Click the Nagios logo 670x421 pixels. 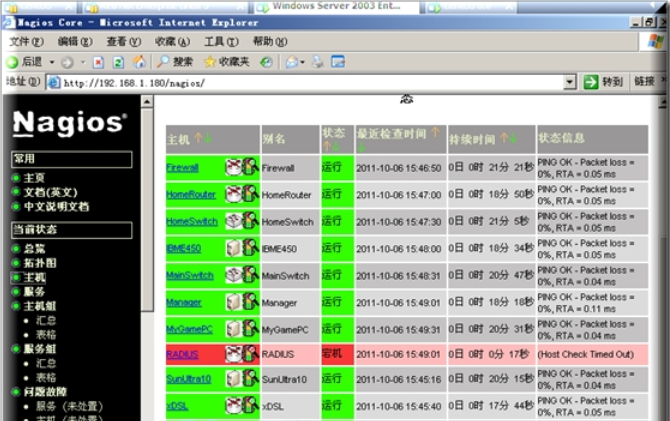[x=70, y=124]
